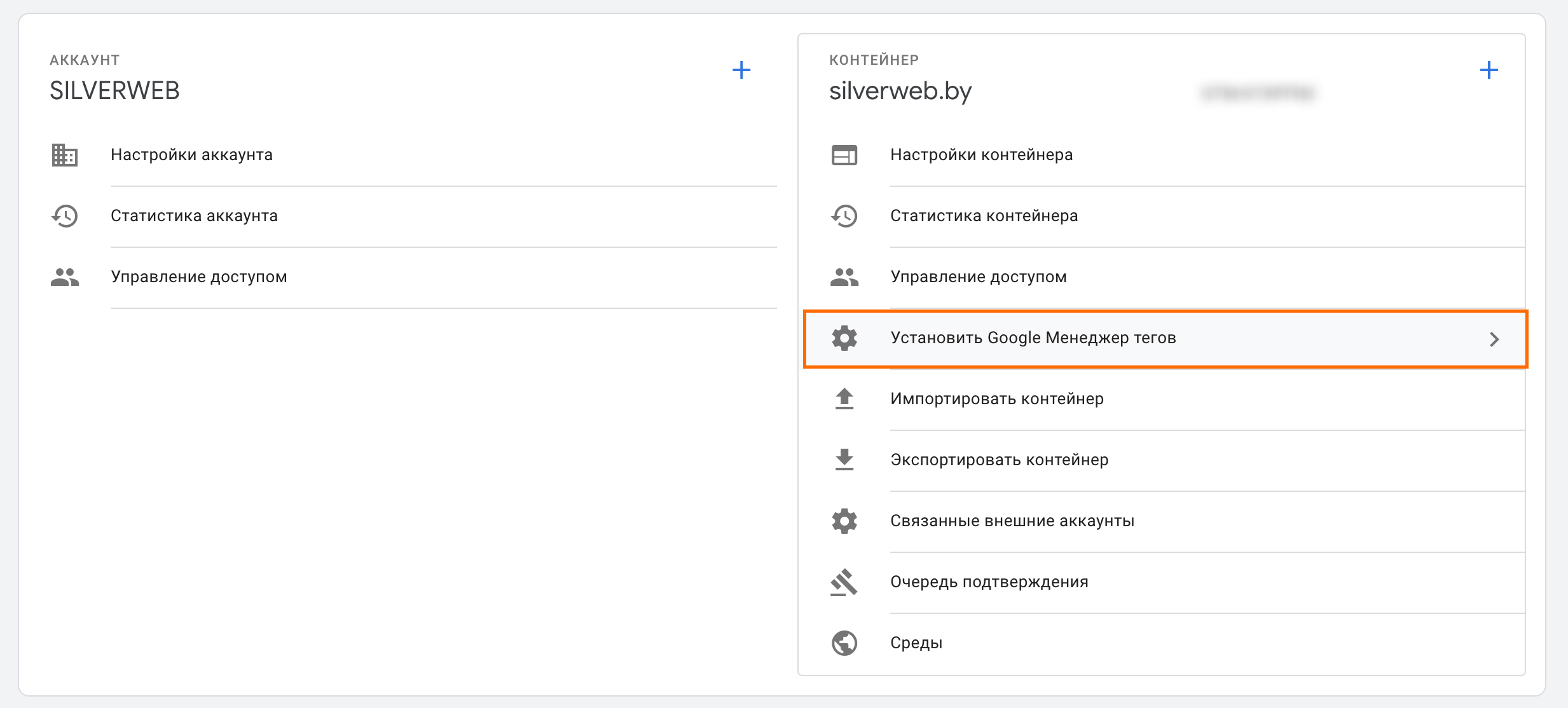Click the web layout icon beside Настройки контейнера
This screenshot has height=708, width=1568.
click(x=844, y=155)
